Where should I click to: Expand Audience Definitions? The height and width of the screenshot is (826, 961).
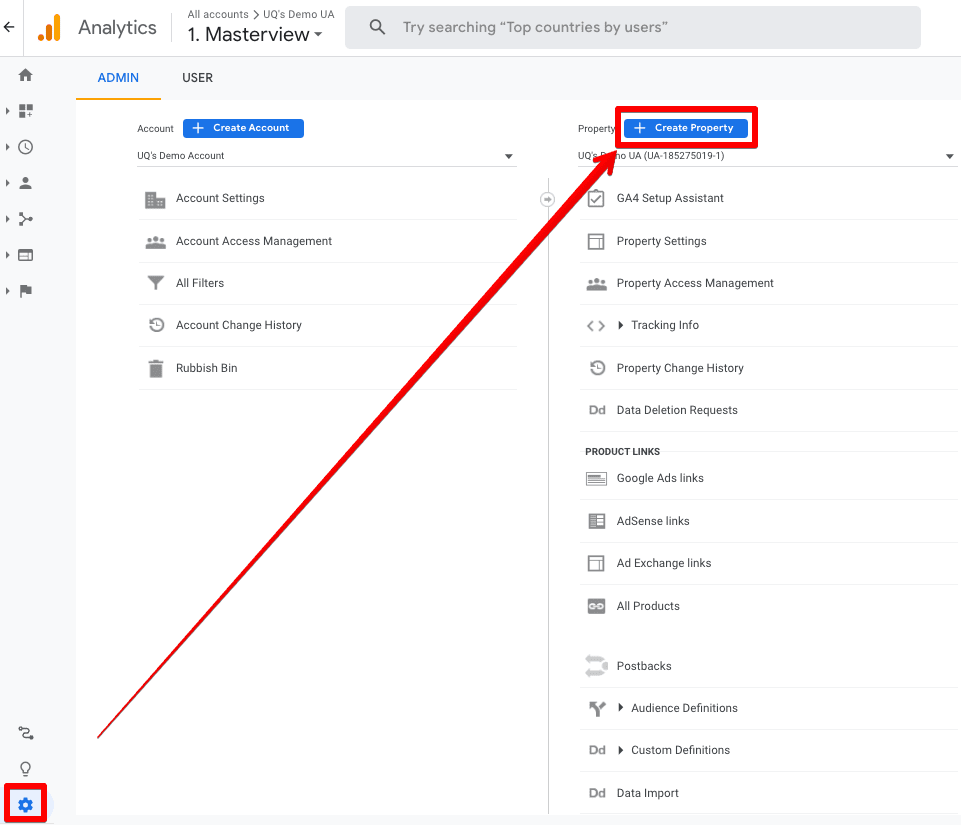(x=684, y=707)
